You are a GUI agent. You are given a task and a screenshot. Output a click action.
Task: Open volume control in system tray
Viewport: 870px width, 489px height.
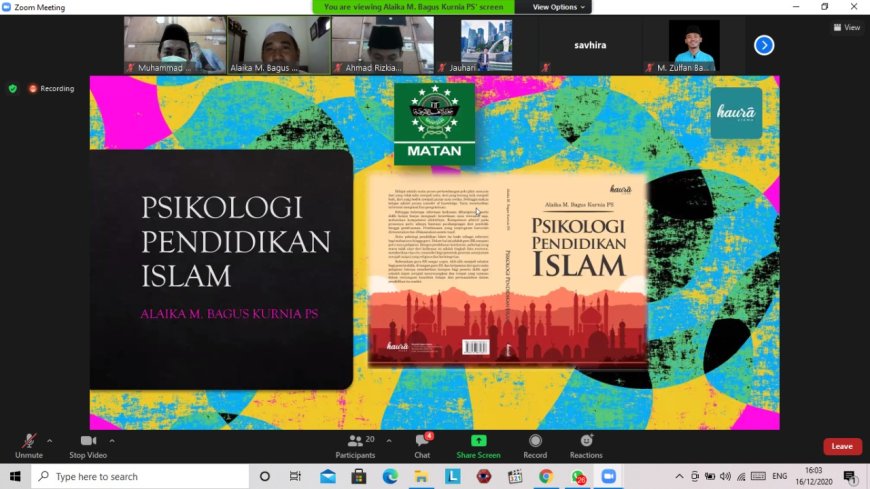pos(725,476)
